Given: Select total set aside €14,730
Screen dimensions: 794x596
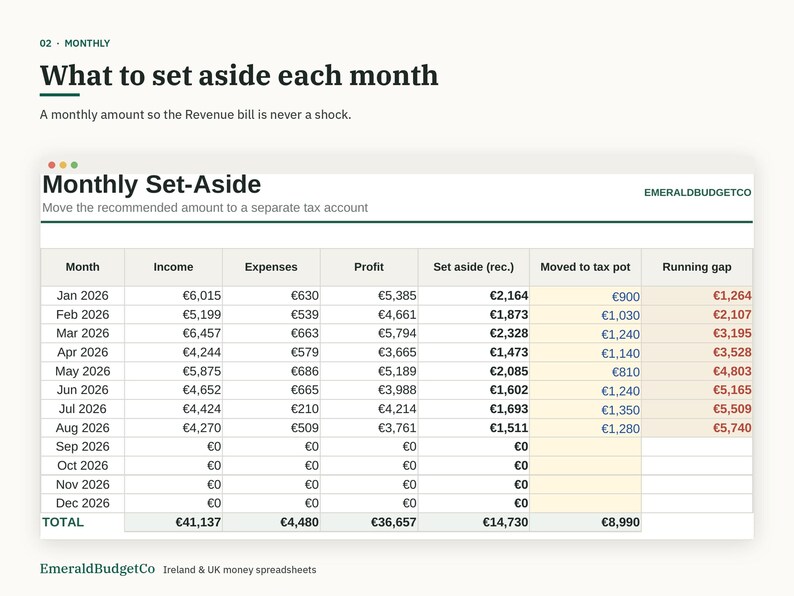Looking at the screenshot, I should (x=473, y=522).
